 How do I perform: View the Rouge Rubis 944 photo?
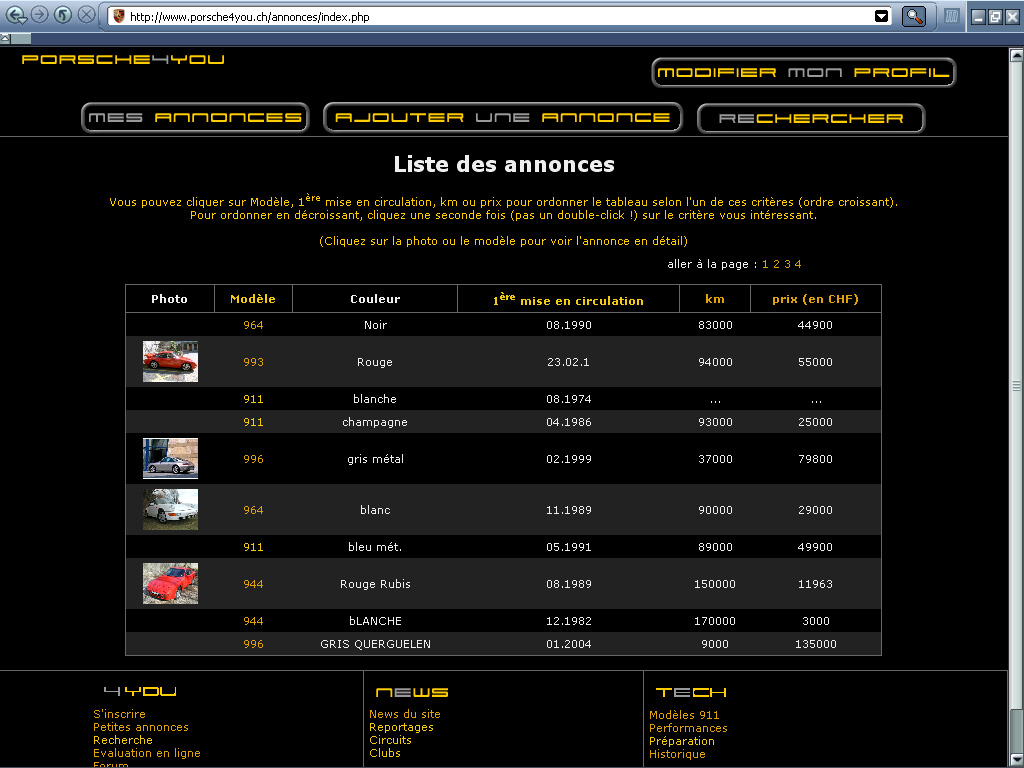[x=170, y=584]
